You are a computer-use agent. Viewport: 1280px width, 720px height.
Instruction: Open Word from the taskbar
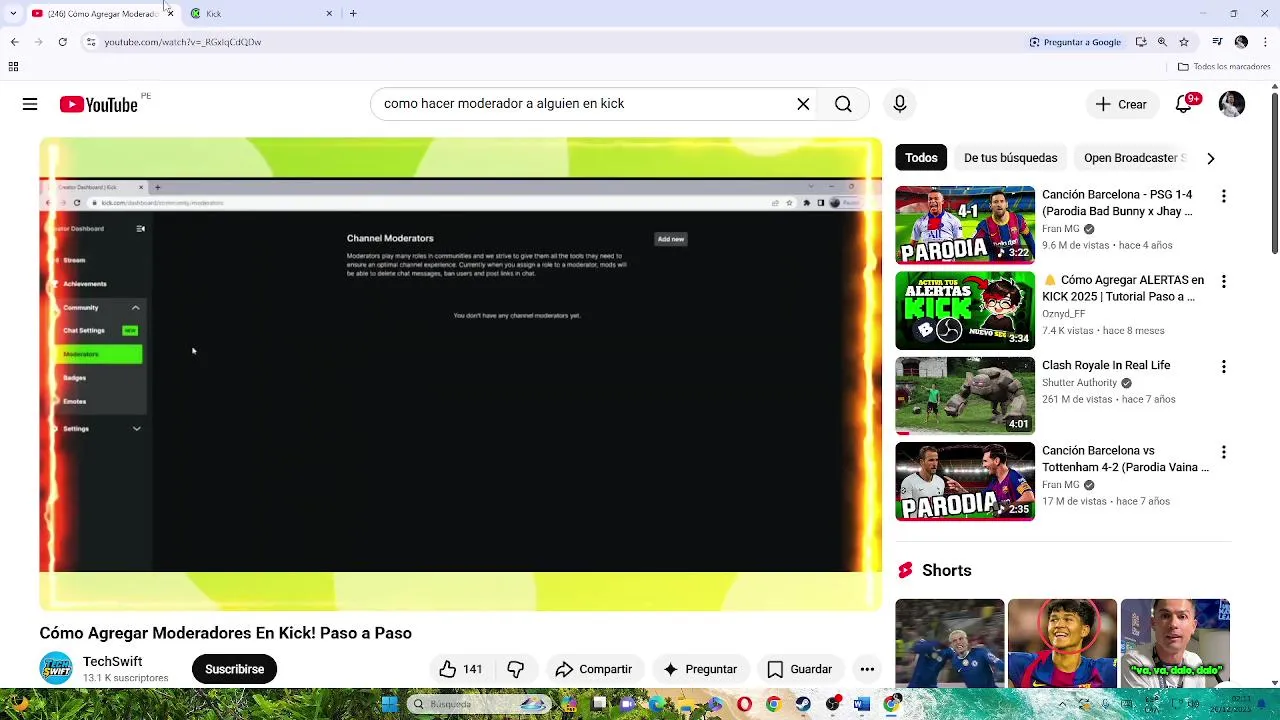point(861,704)
